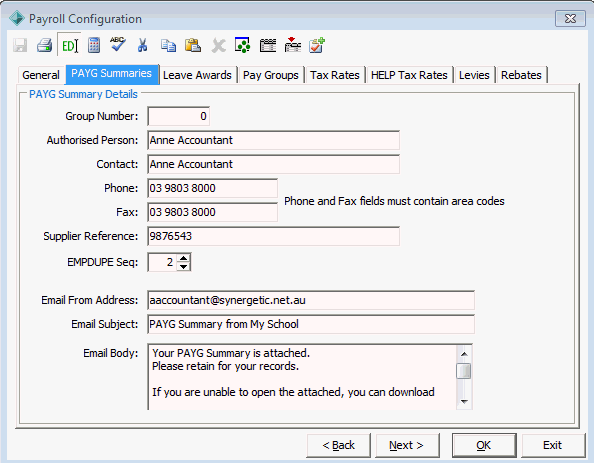This screenshot has width=594, height=463.
Task: Click the Email Body scrollbar thumb
Action: pos(464,371)
